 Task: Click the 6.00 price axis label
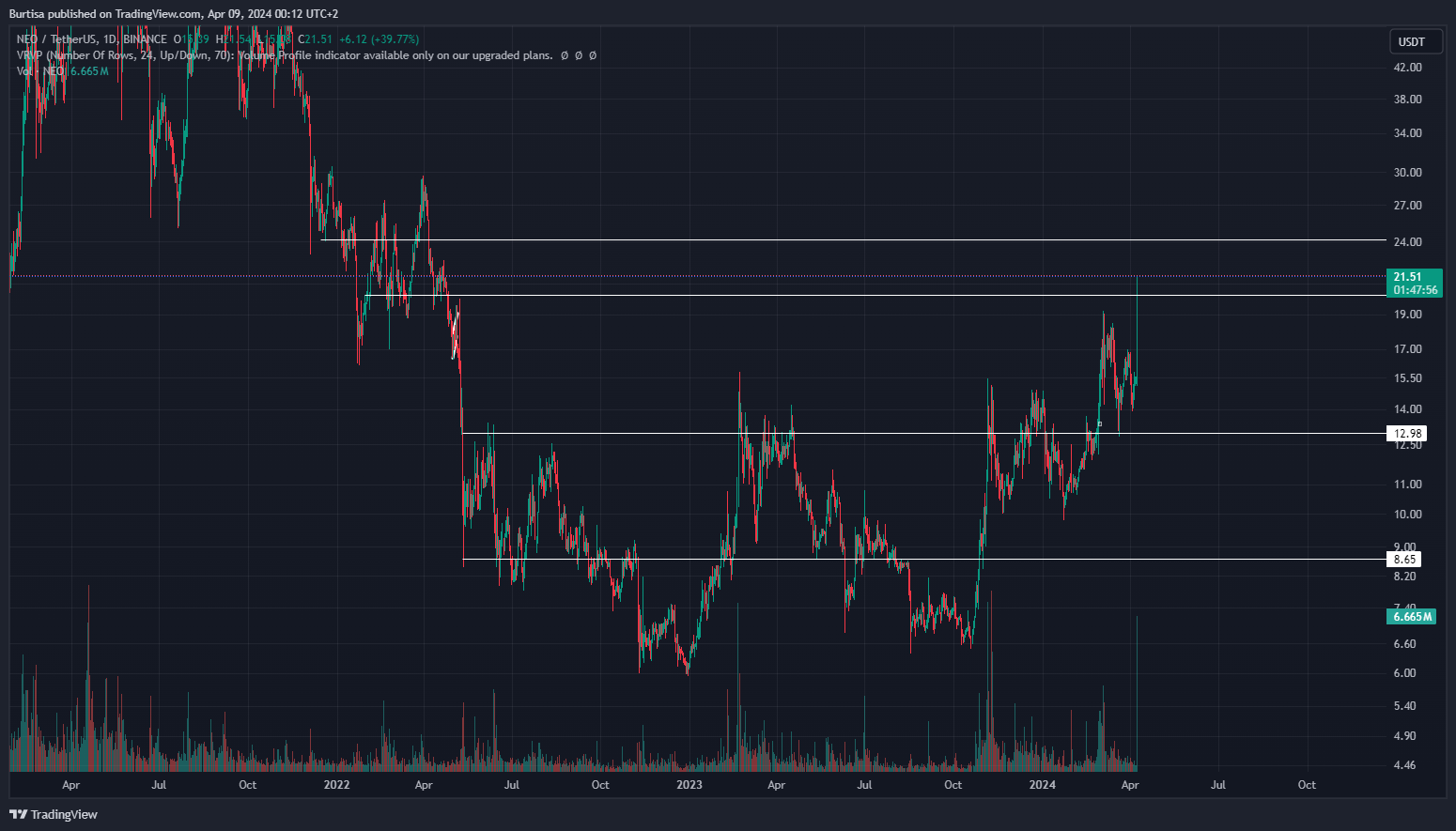[1404, 673]
